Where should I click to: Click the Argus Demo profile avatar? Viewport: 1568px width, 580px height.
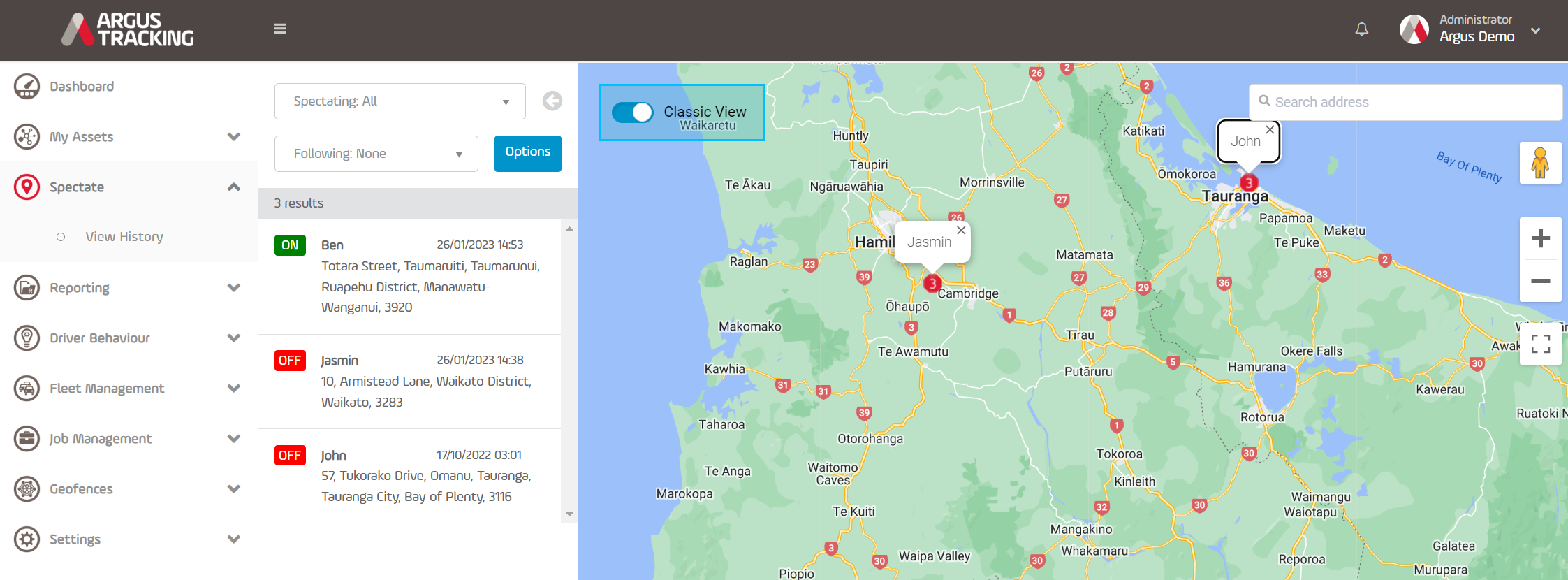click(x=1414, y=29)
